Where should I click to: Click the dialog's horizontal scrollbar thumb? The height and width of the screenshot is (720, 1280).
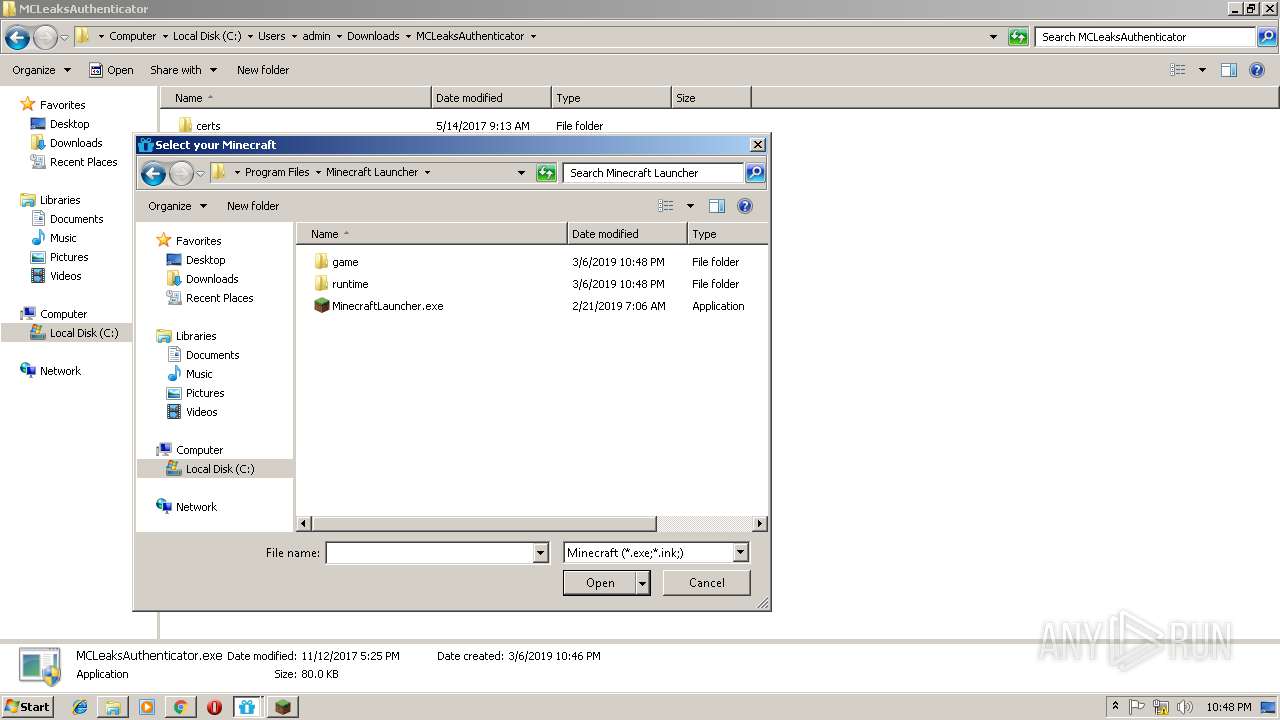point(484,524)
